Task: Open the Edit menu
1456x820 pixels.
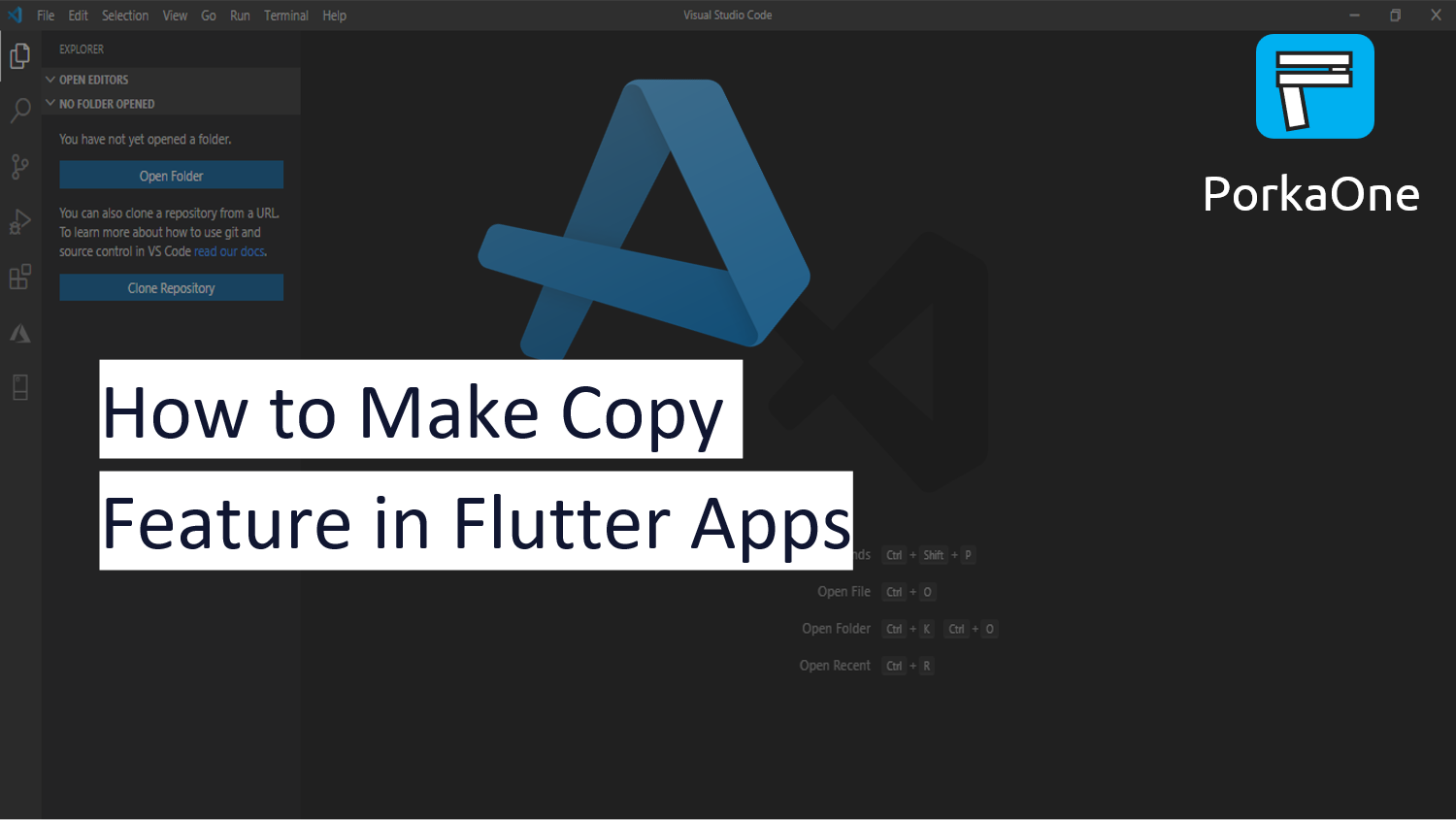Action: (78, 16)
